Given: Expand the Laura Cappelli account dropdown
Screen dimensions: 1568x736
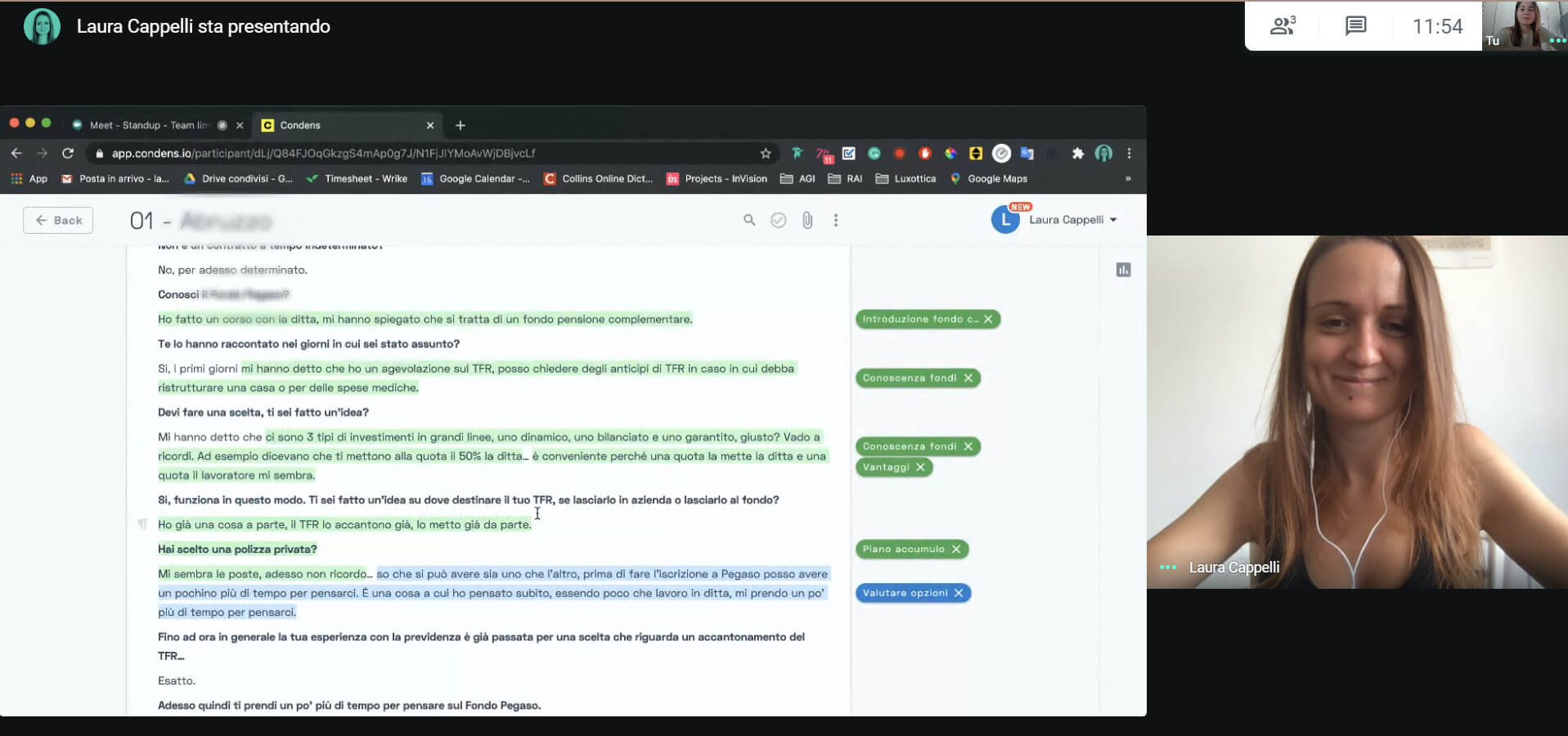Looking at the screenshot, I should (1113, 220).
